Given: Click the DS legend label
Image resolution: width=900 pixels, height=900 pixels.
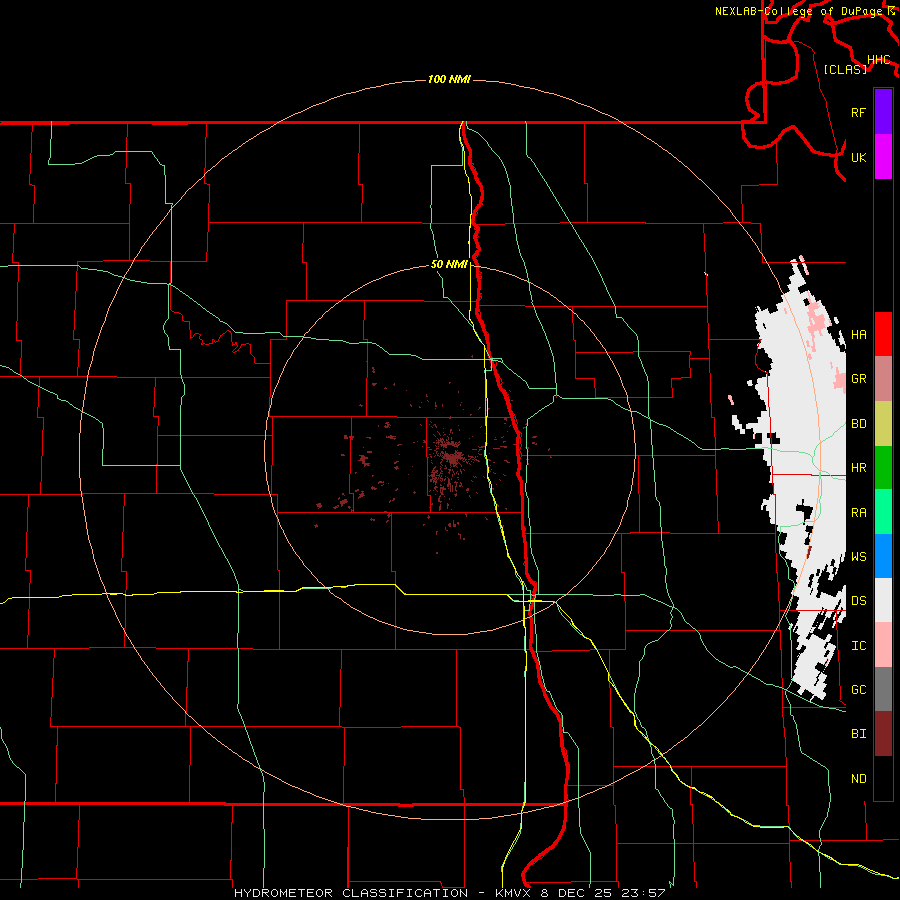Looking at the screenshot, I should [858, 601].
